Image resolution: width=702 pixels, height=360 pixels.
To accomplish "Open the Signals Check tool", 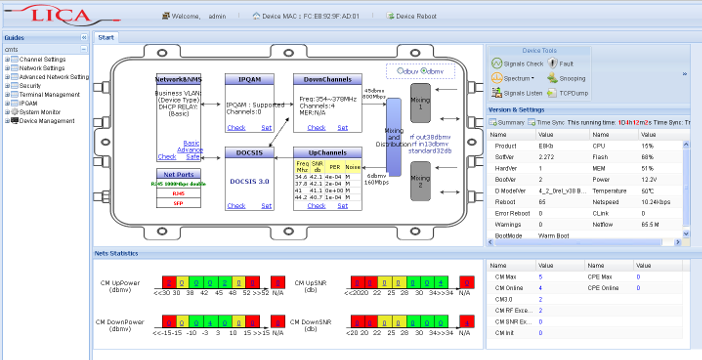I will pos(517,64).
